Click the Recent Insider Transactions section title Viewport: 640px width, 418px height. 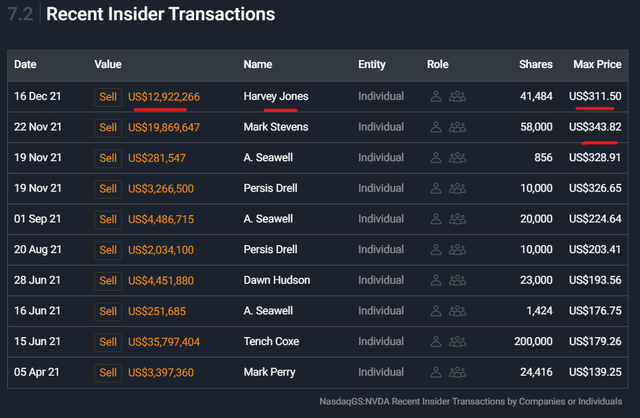[160, 15]
